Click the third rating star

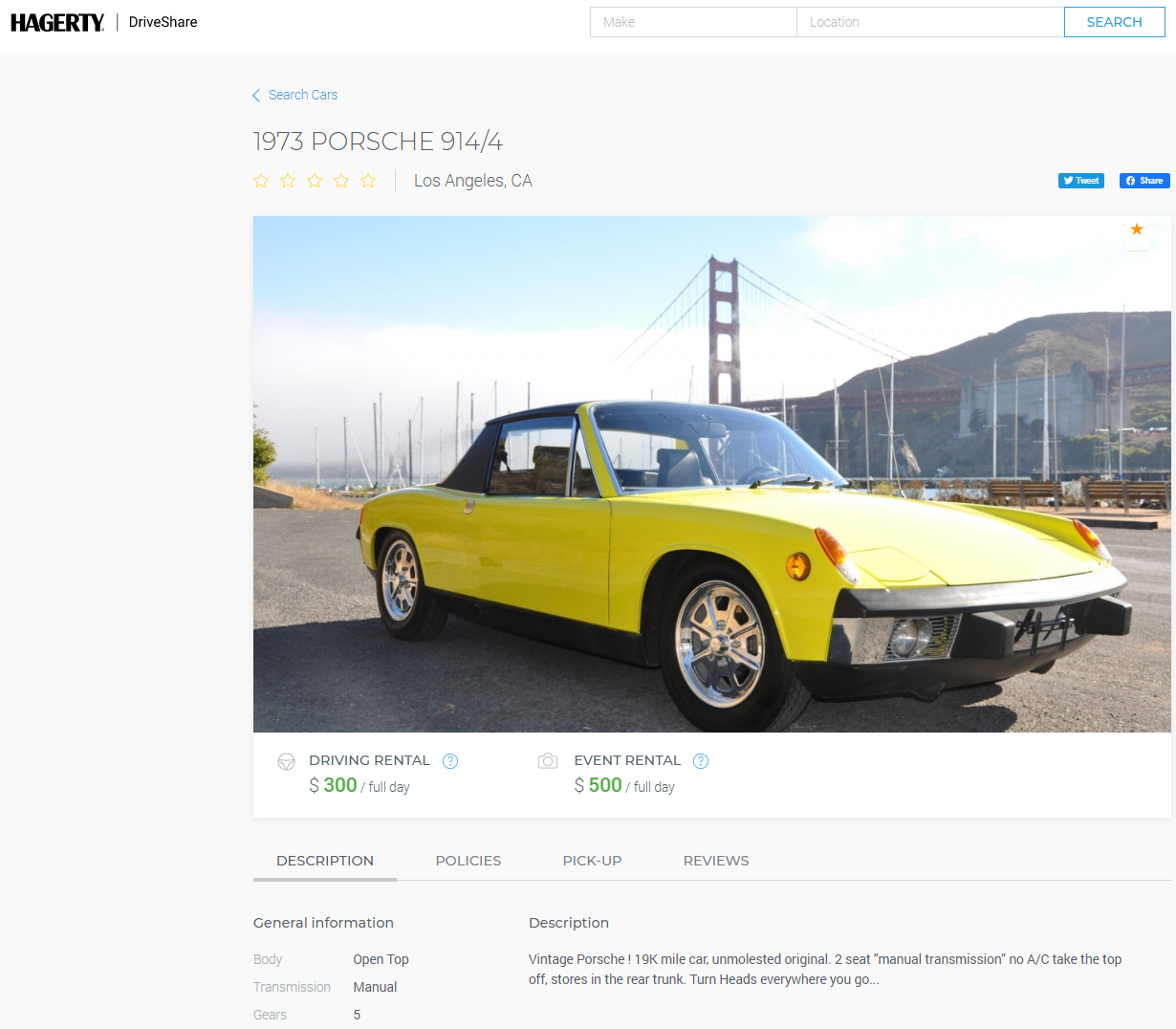click(x=315, y=181)
